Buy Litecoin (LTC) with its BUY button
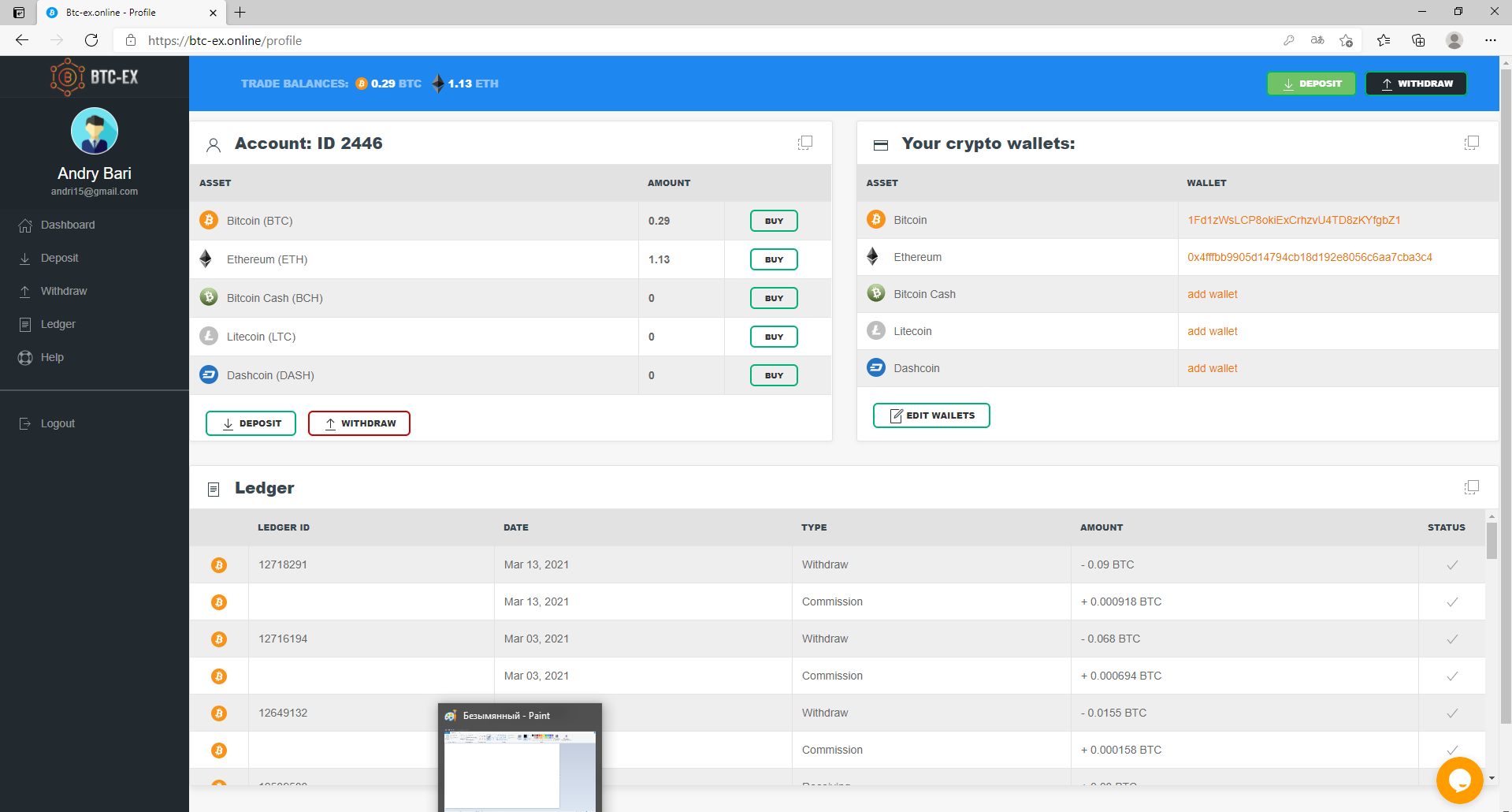The image size is (1512, 812). point(774,337)
